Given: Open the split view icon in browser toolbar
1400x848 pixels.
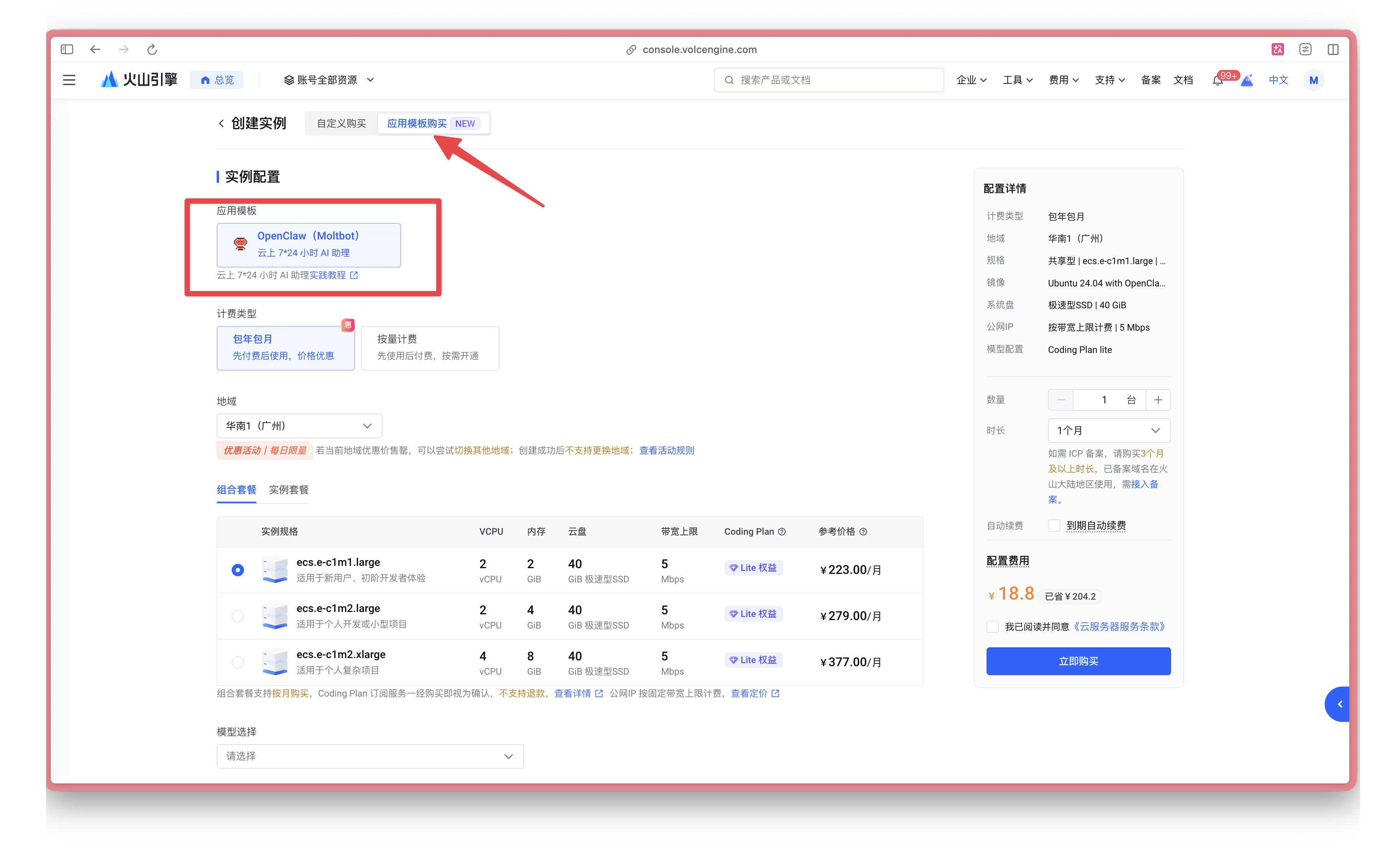Looking at the screenshot, I should click(1333, 50).
